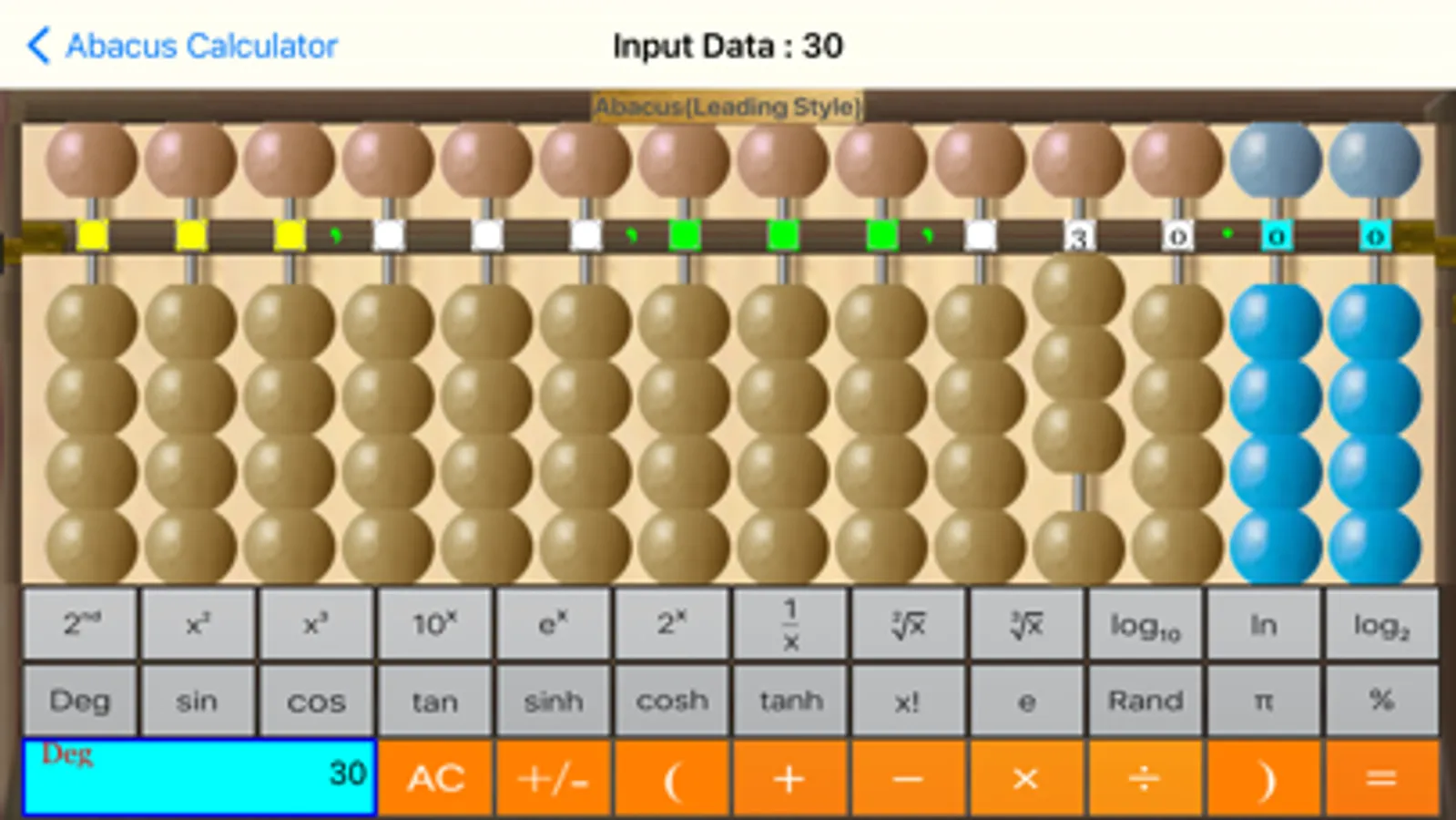Image resolution: width=1456 pixels, height=820 pixels.
Task: Tap the e to the x key
Action: coord(554,624)
